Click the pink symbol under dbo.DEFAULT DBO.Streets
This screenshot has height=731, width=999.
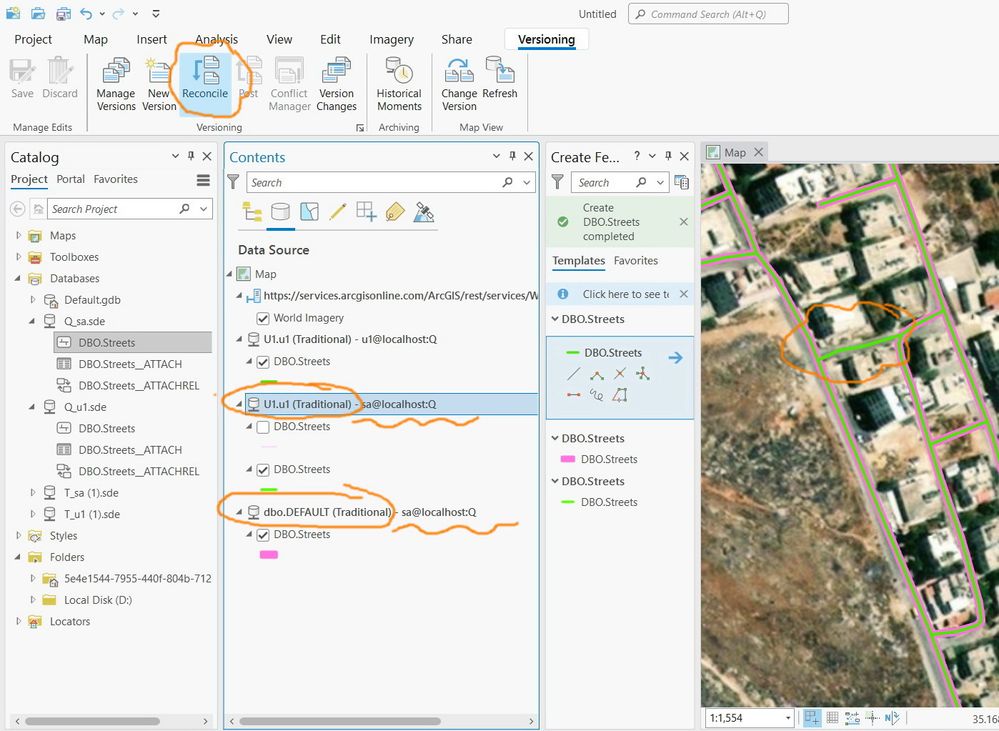(269, 555)
